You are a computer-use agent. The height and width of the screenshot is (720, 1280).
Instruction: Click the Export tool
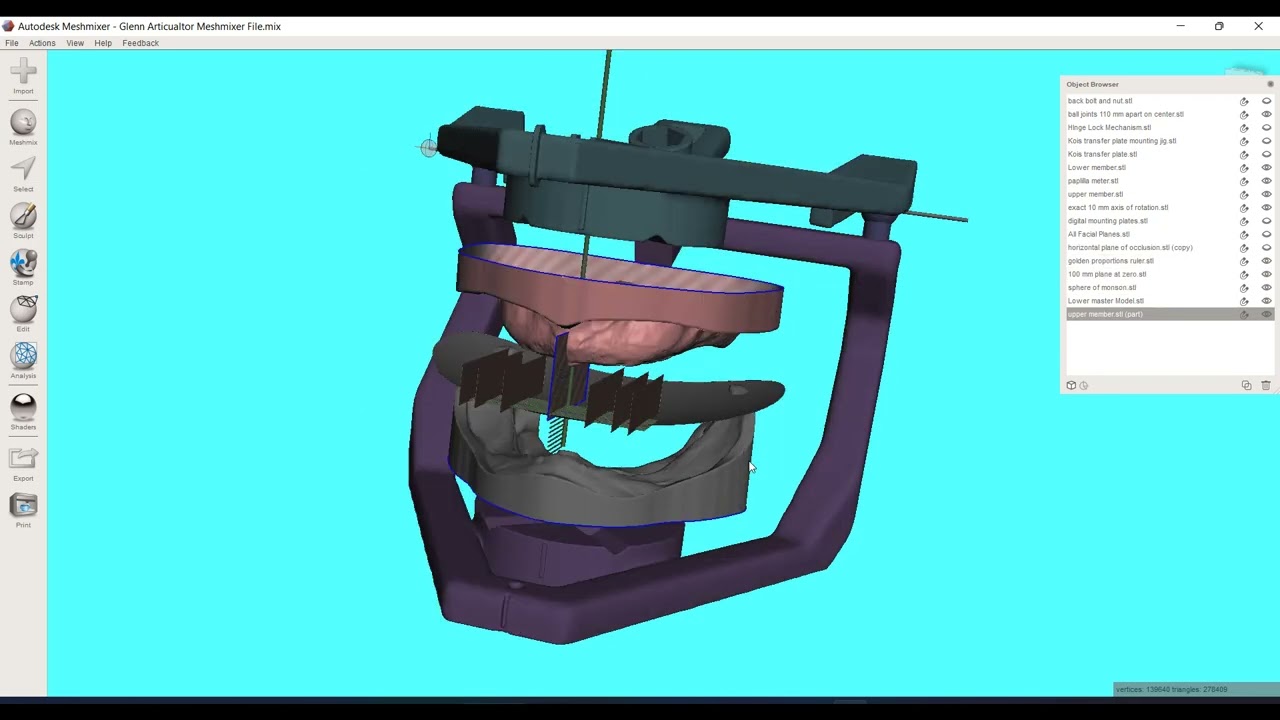tap(23, 464)
